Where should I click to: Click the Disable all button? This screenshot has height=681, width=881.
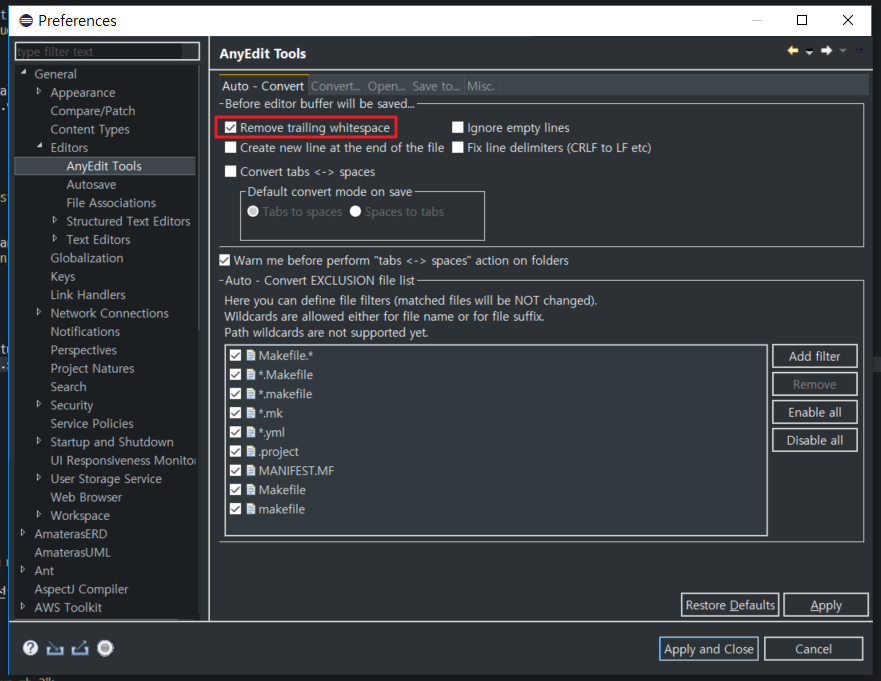coord(815,441)
